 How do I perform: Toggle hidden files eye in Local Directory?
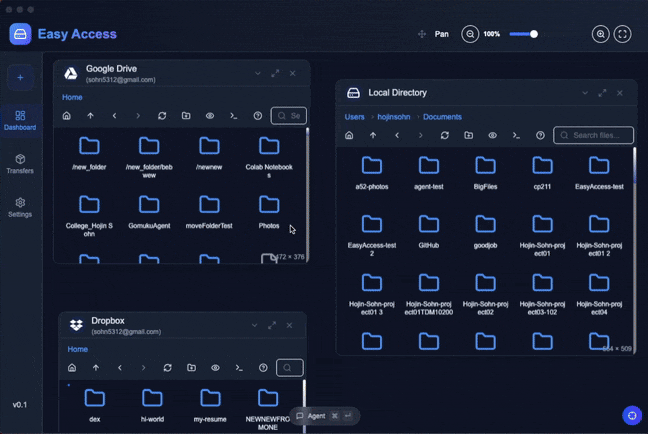[x=492, y=135]
